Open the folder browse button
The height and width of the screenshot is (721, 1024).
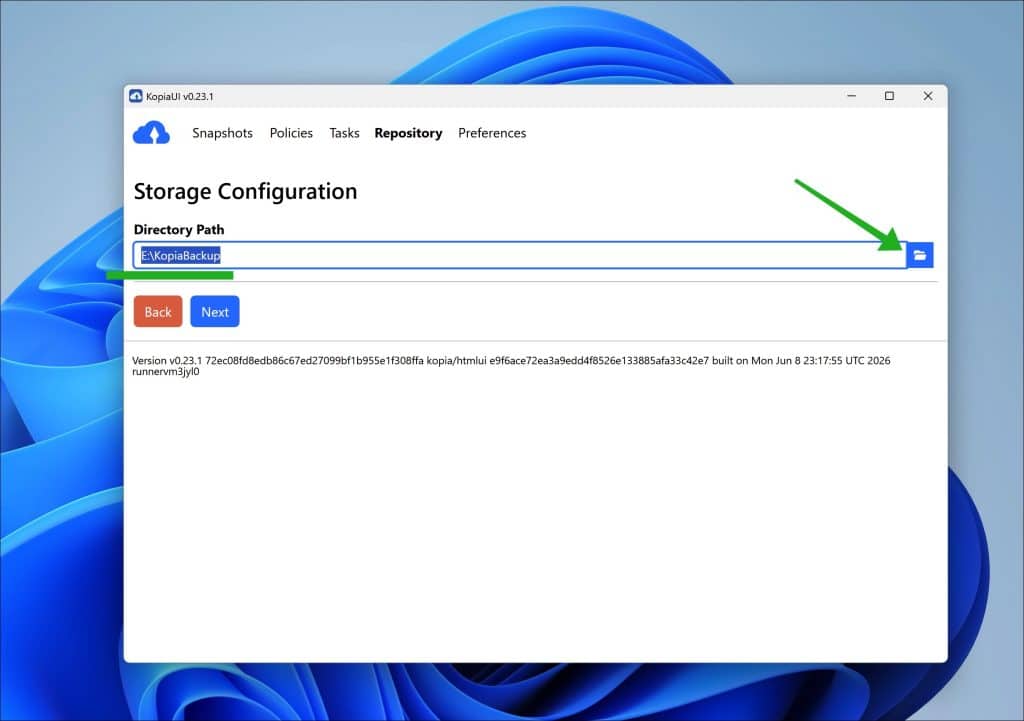click(920, 255)
